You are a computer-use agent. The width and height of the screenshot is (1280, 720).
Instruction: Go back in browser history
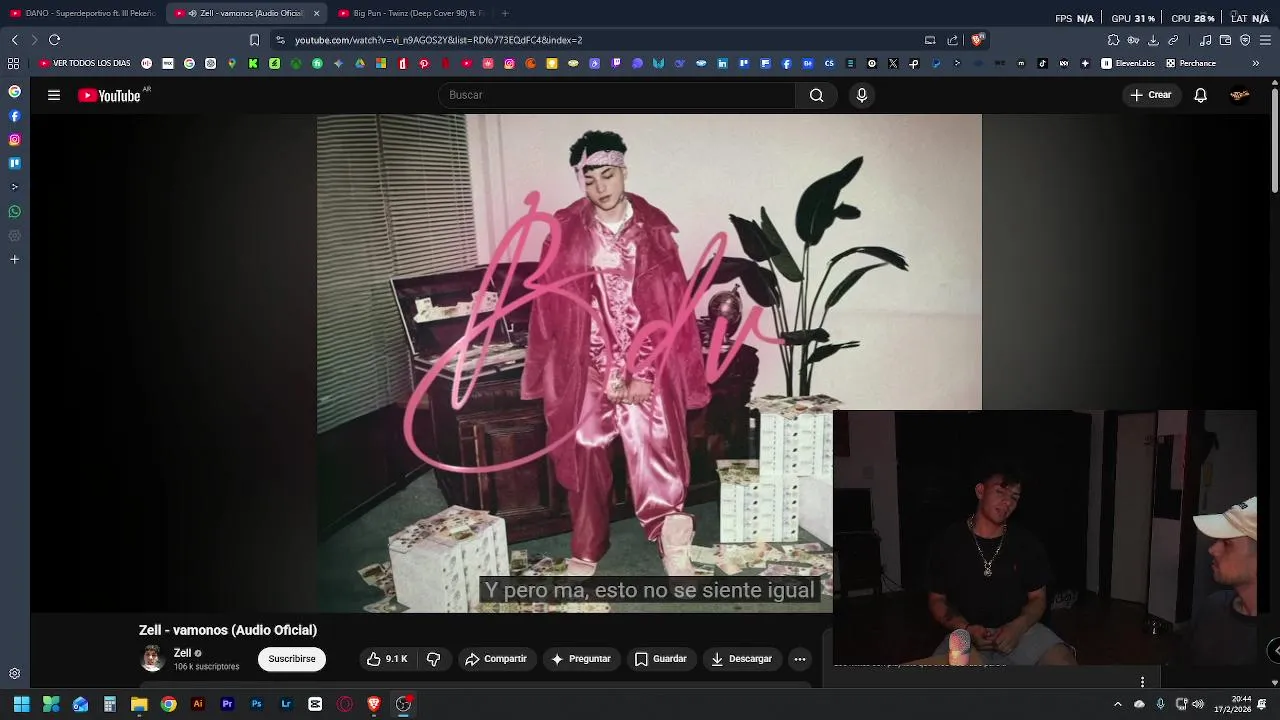click(14, 40)
